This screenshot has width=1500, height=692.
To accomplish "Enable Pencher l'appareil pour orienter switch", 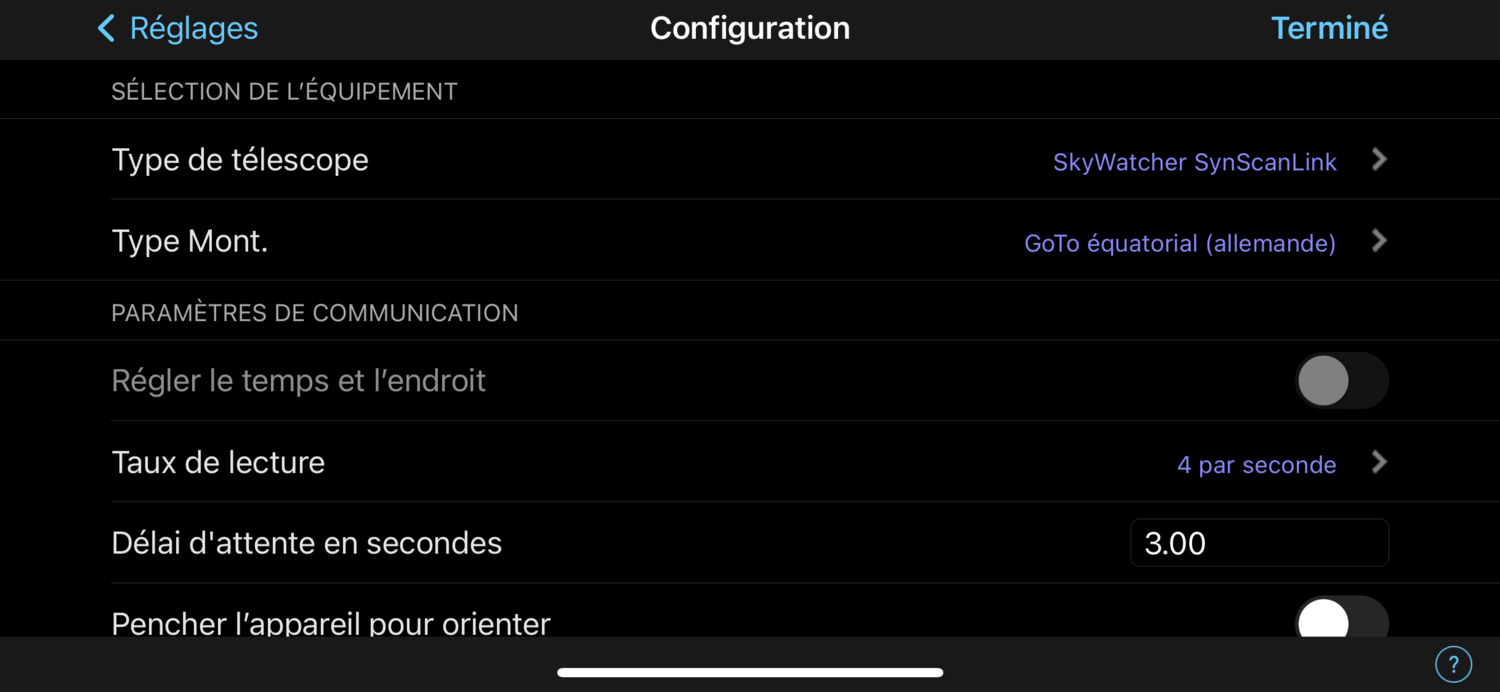I will [x=1341, y=620].
